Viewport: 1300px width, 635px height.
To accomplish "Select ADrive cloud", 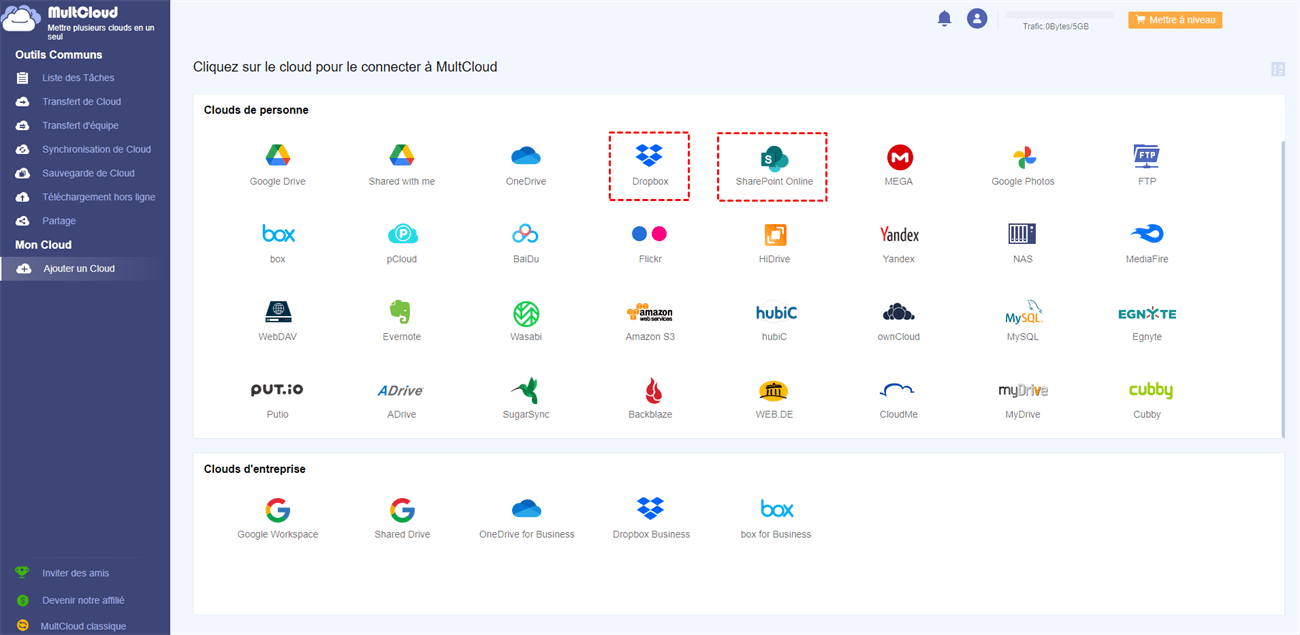I will [x=401, y=399].
